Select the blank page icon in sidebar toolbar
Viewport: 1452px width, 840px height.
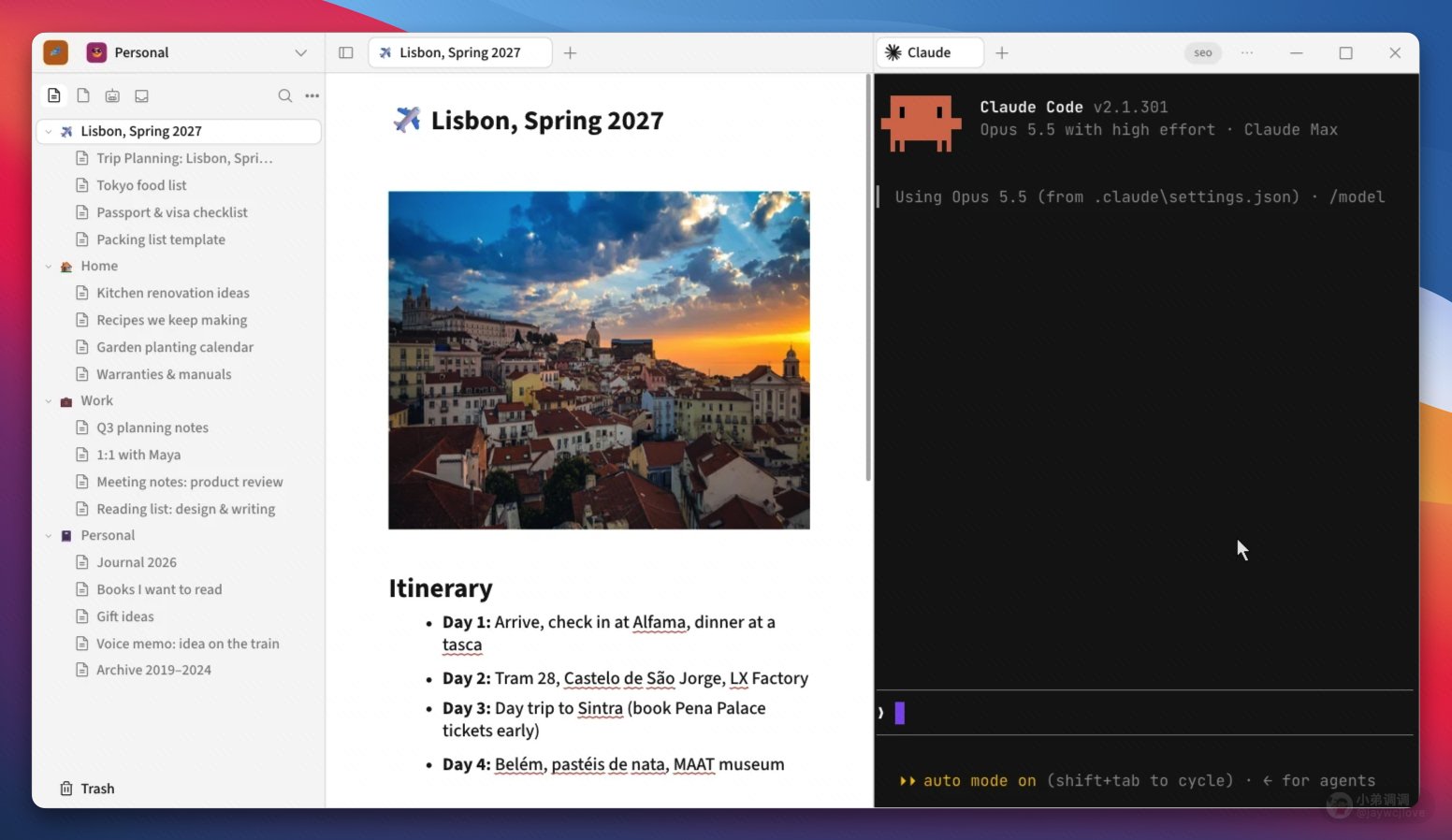tap(83, 95)
